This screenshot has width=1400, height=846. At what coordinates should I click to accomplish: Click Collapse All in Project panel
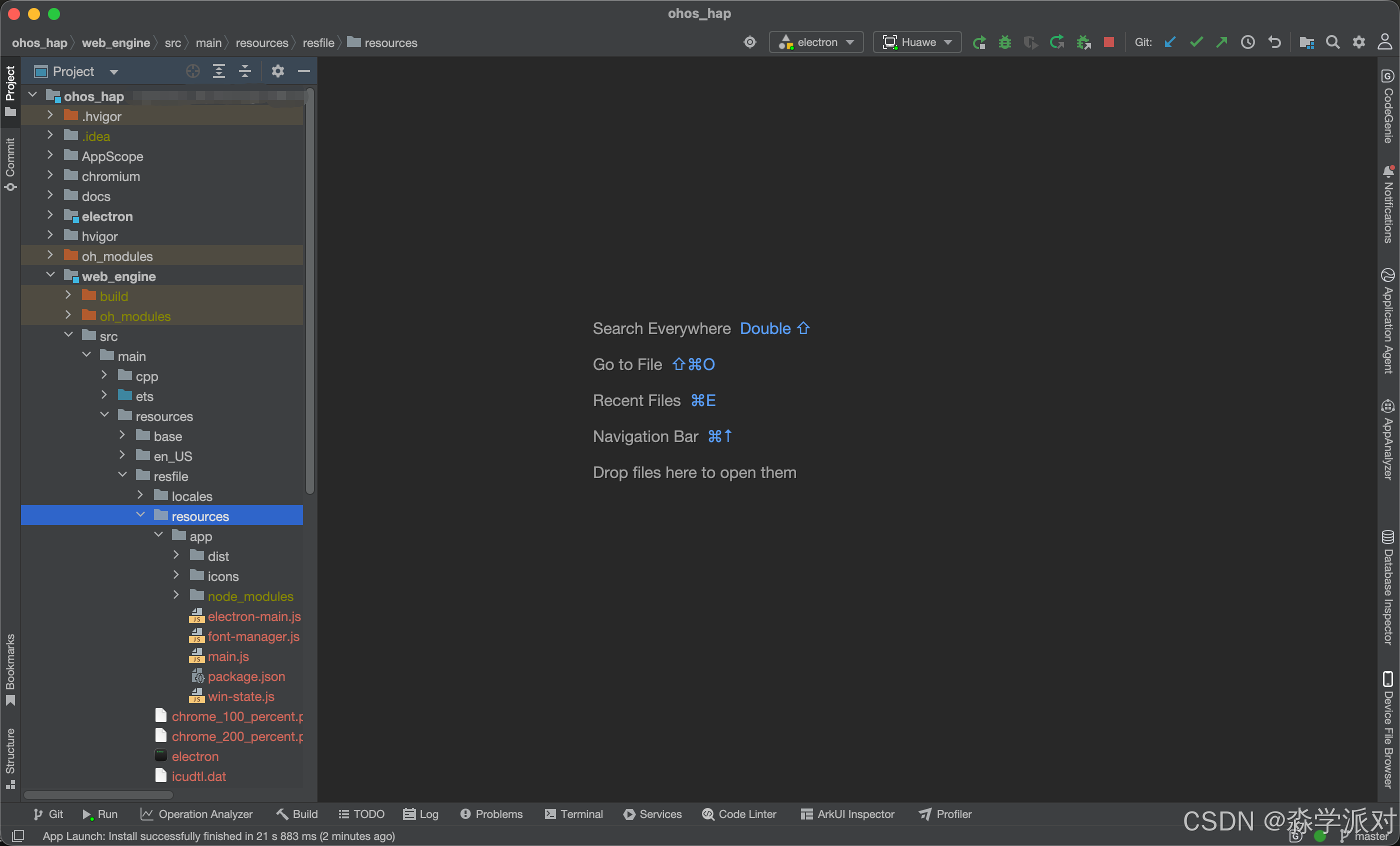click(245, 71)
